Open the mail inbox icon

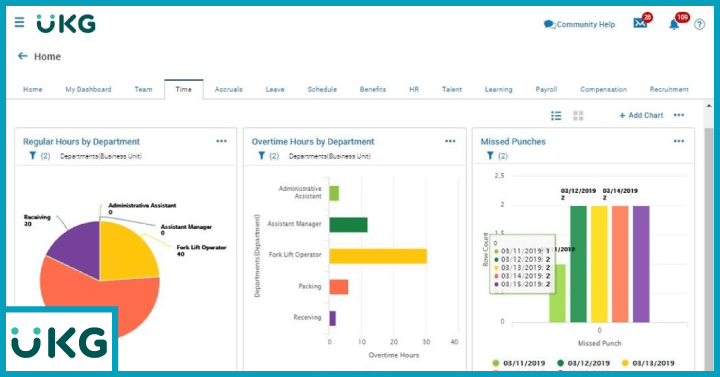(640, 23)
